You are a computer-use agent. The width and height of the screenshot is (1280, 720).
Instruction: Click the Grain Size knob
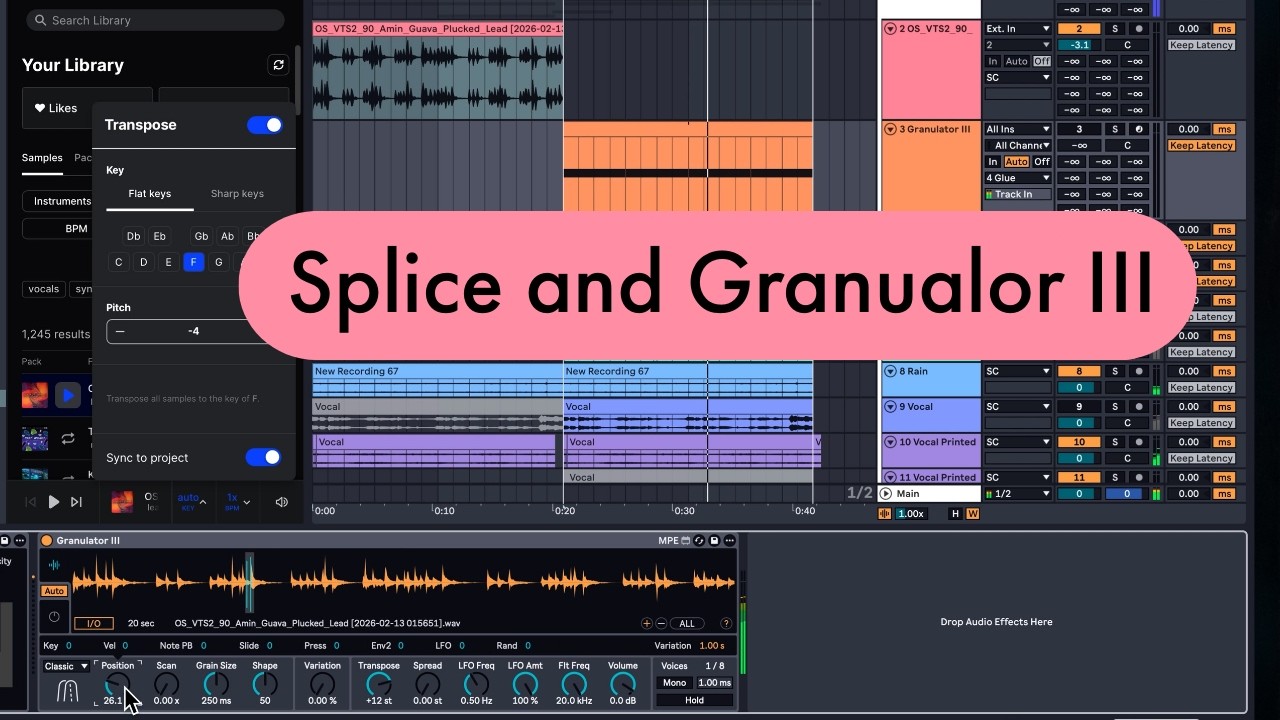coord(216,684)
